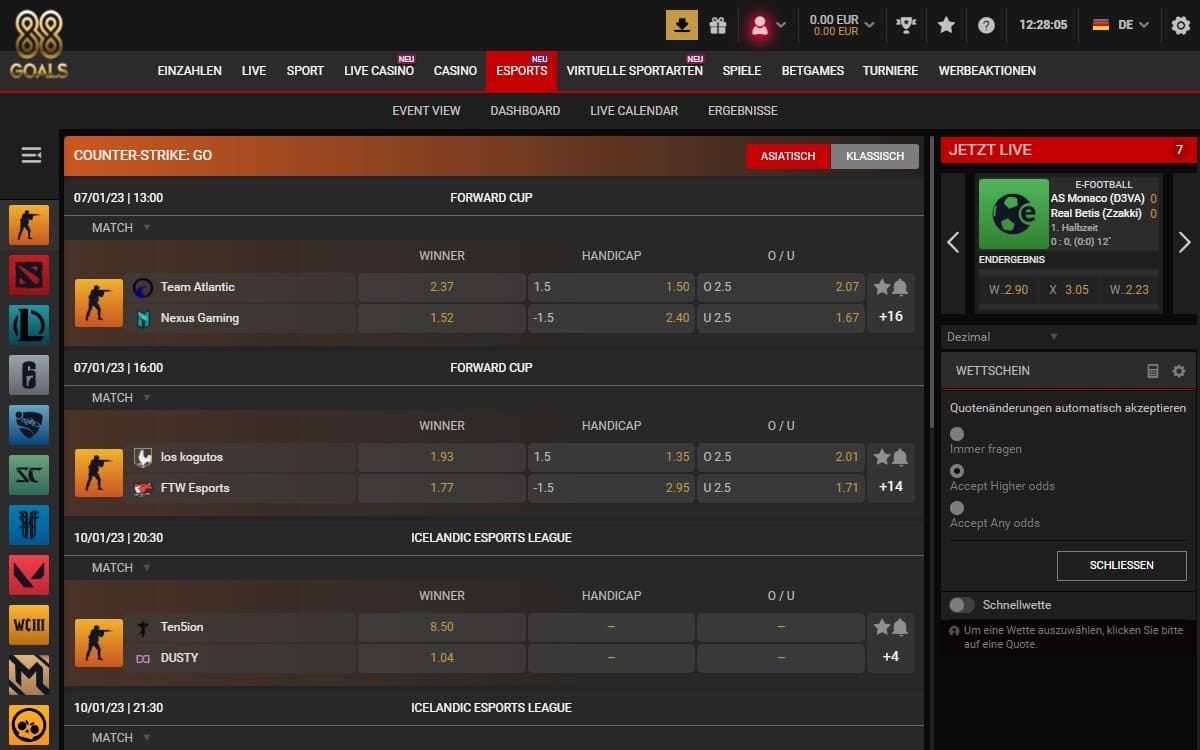Open the user account avatar icon
The image size is (1200, 750).
tap(760, 25)
